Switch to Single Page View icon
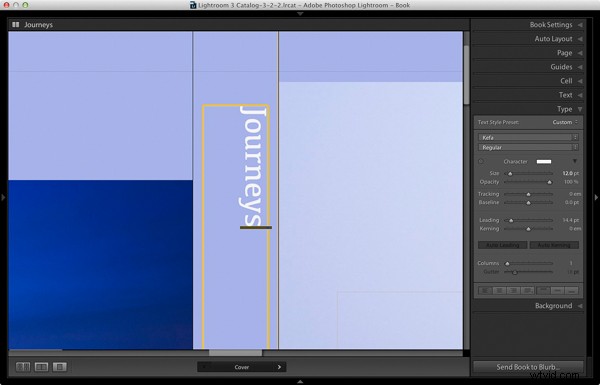 coord(60,367)
